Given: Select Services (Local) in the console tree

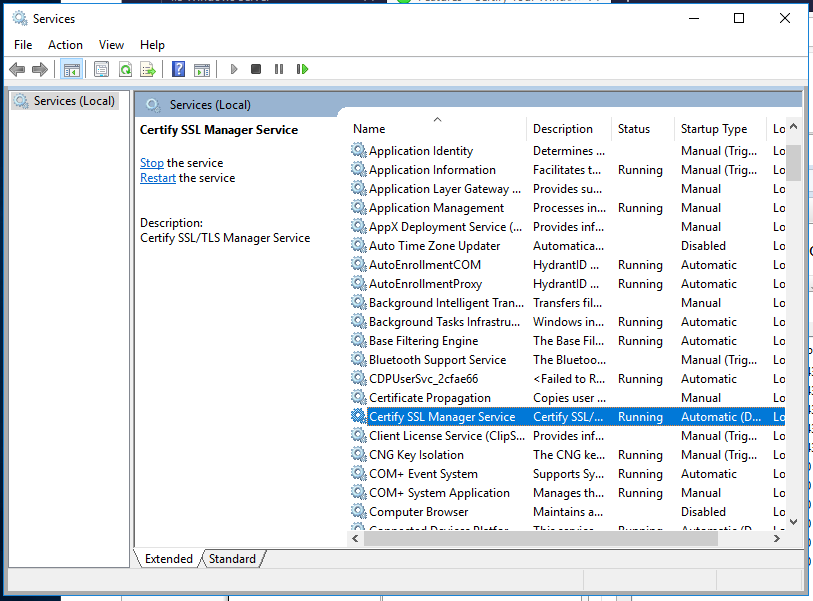Looking at the screenshot, I should 65,101.
